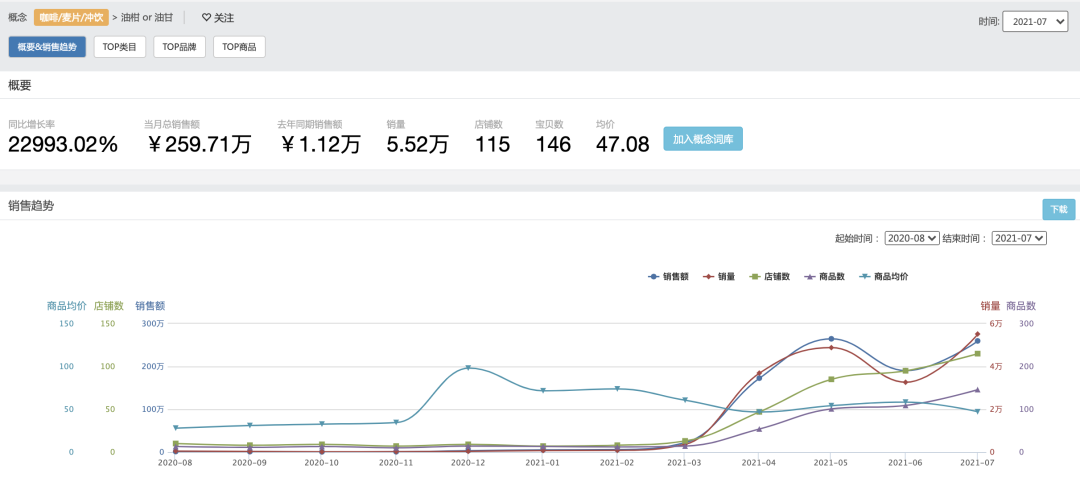Open the TOP商品 tab
Viewport: 1080px width, 502px height.
pos(239,47)
